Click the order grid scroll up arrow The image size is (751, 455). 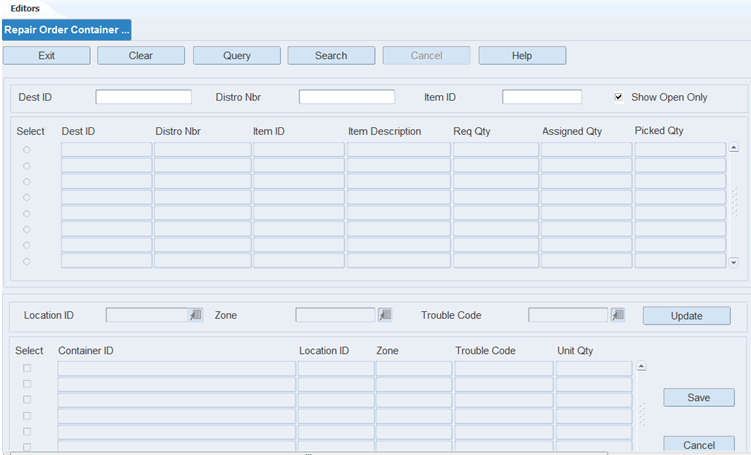click(x=734, y=148)
